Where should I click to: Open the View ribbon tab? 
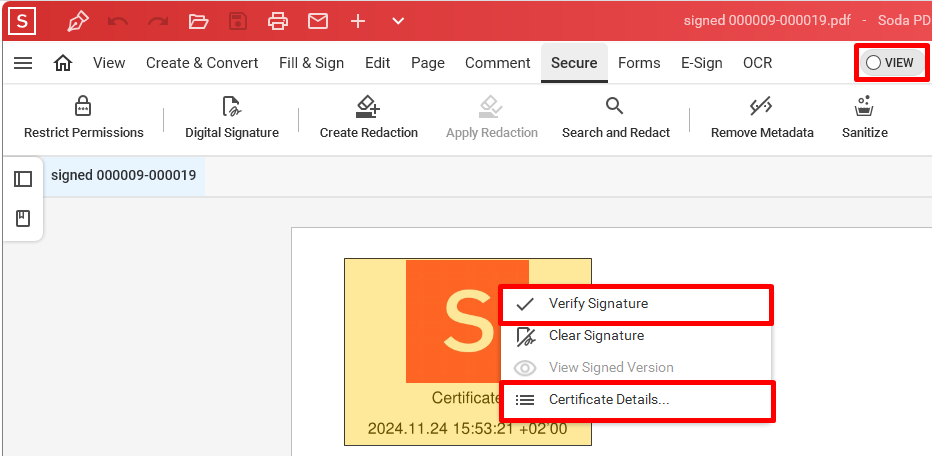point(109,63)
